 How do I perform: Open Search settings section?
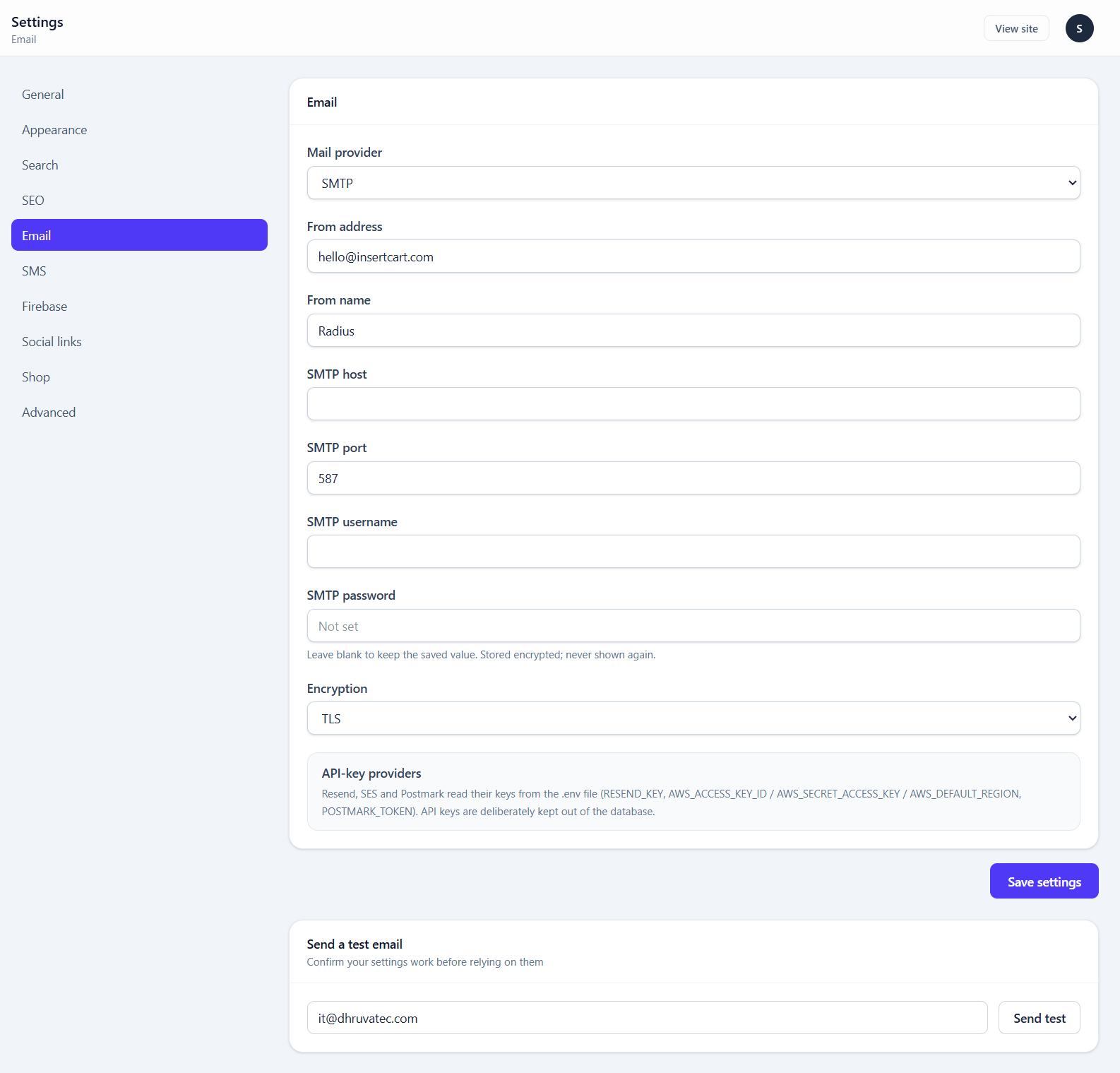point(139,165)
